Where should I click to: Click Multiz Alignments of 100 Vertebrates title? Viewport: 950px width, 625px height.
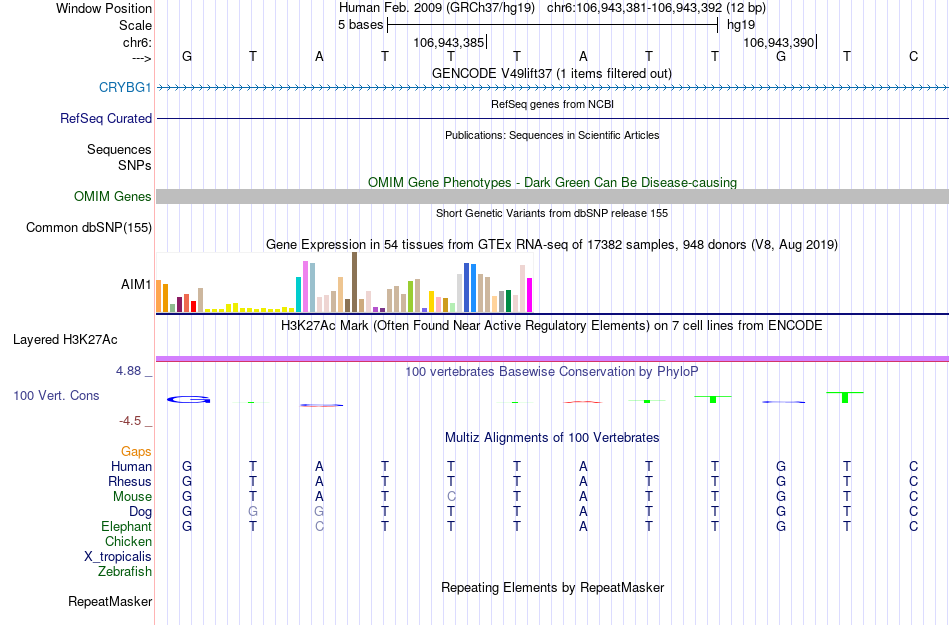[552, 437]
